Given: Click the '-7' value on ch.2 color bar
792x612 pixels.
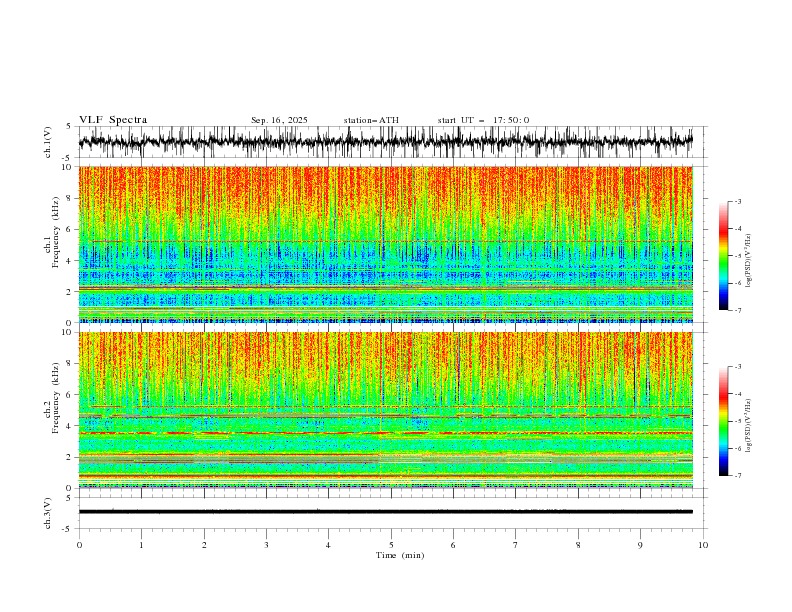Looking at the screenshot, I should 737,476.
